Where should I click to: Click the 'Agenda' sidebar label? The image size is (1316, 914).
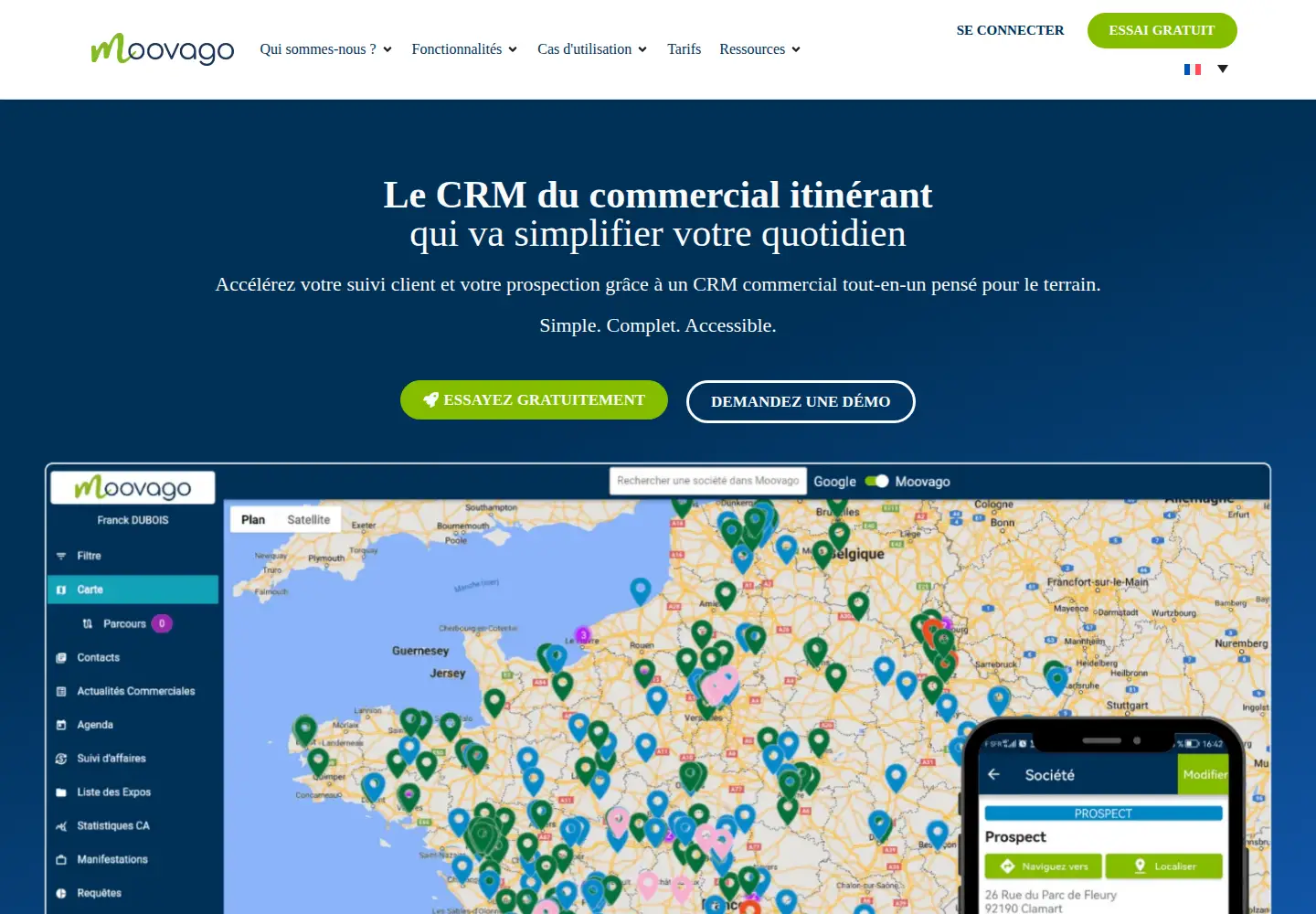pyautogui.click(x=95, y=726)
